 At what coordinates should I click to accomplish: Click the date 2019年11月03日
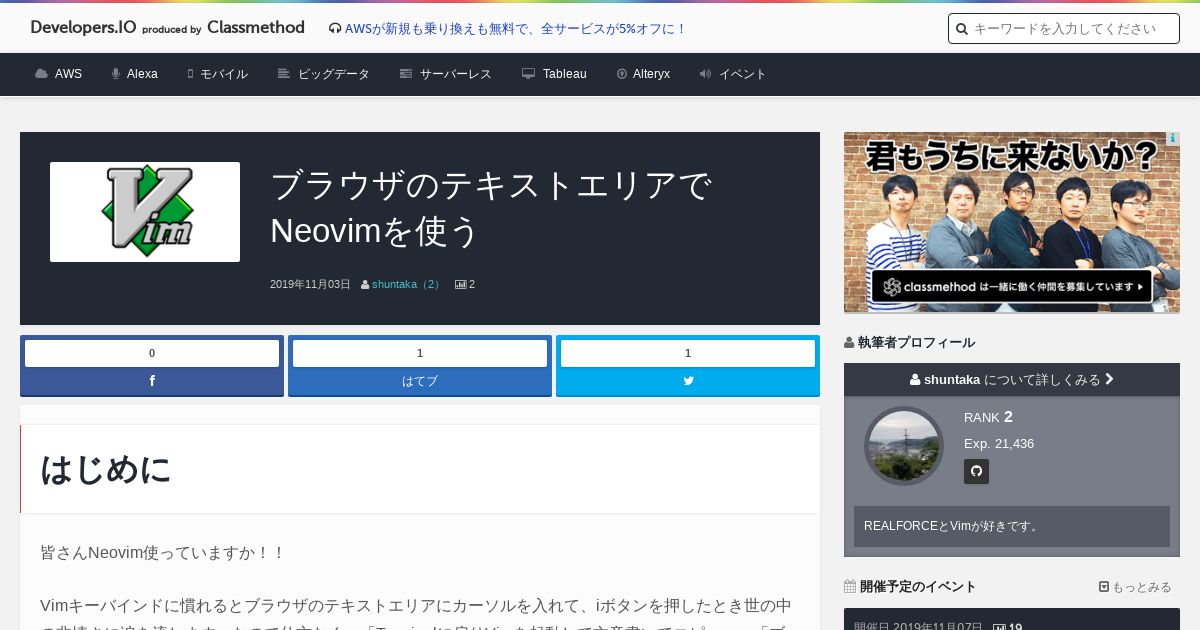[x=310, y=284]
